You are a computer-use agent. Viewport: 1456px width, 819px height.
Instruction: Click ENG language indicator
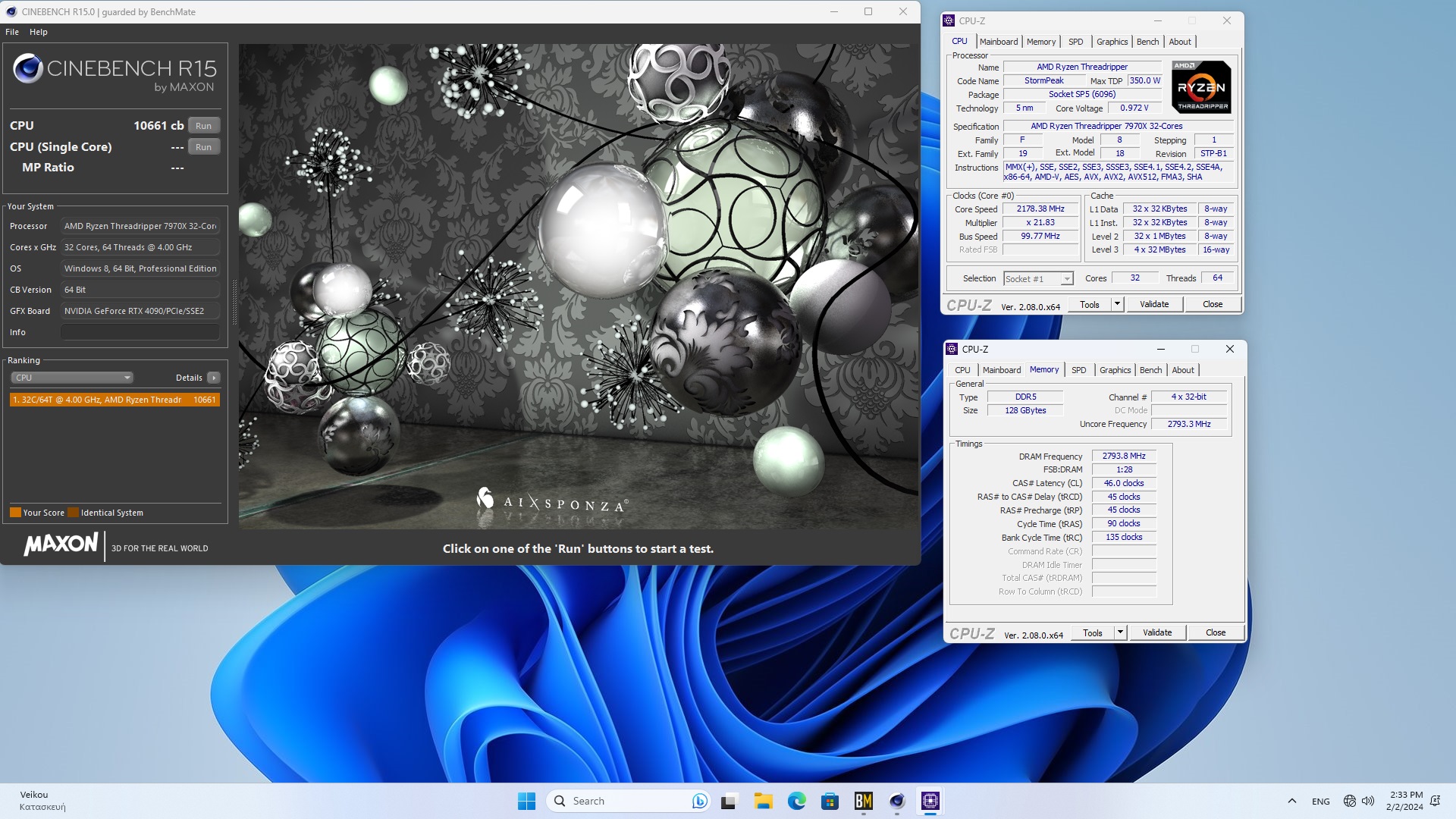pyautogui.click(x=1320, y=802)
